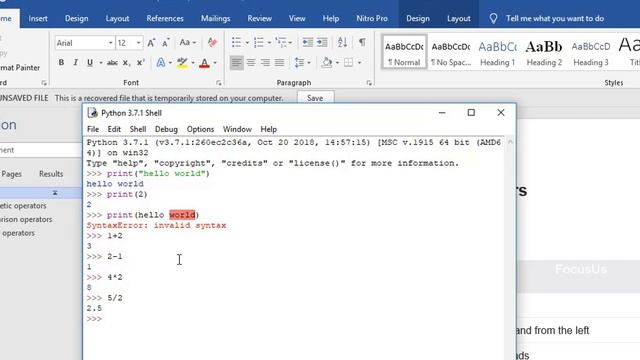Screen dimensions: 640x360
Task: Click the Python Shell window icon
Action: [x=93, y=113]
